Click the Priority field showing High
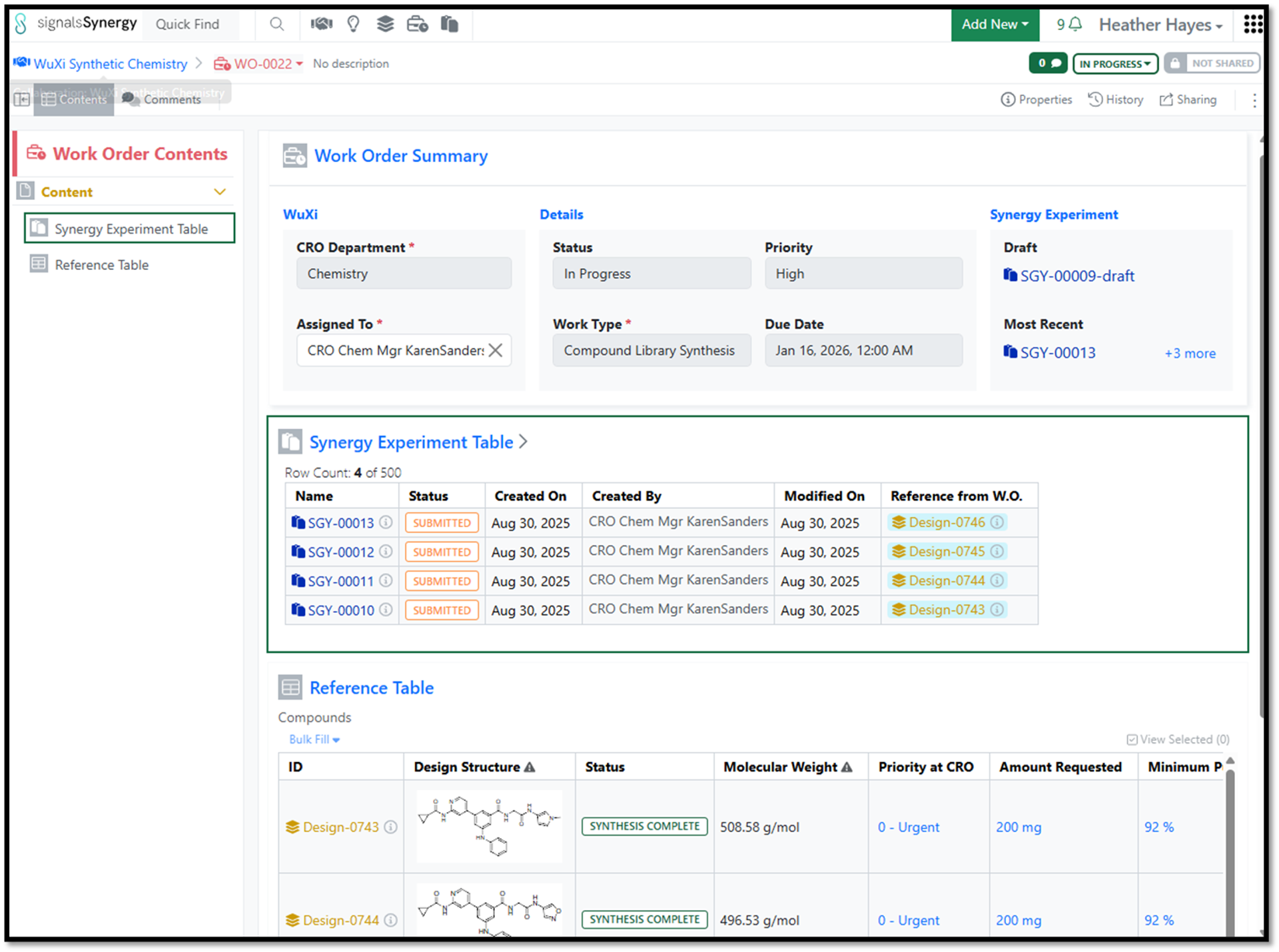 tap(863, 273)
